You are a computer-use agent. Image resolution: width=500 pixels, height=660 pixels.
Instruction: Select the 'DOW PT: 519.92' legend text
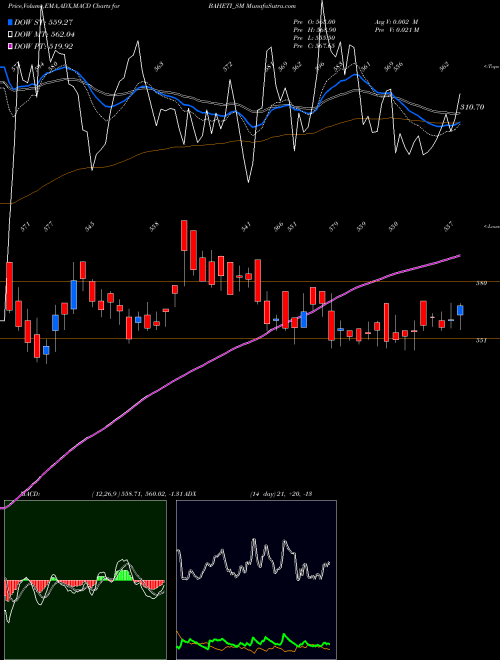(43, 46)
